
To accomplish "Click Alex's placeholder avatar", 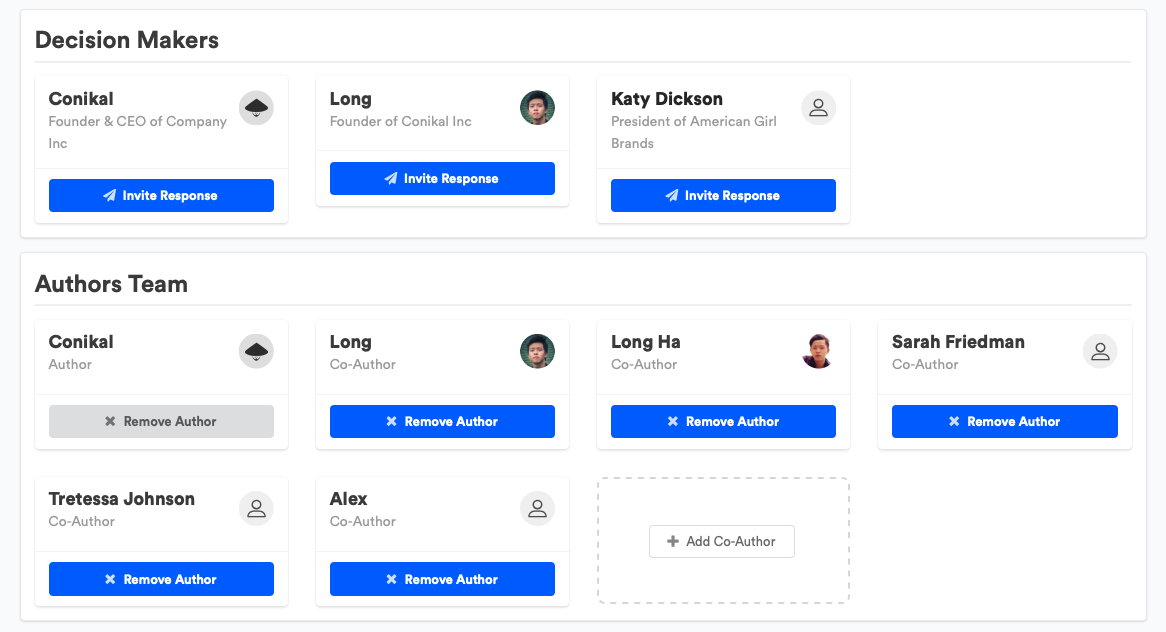I will pyautogui.click(x=537, y=509).
